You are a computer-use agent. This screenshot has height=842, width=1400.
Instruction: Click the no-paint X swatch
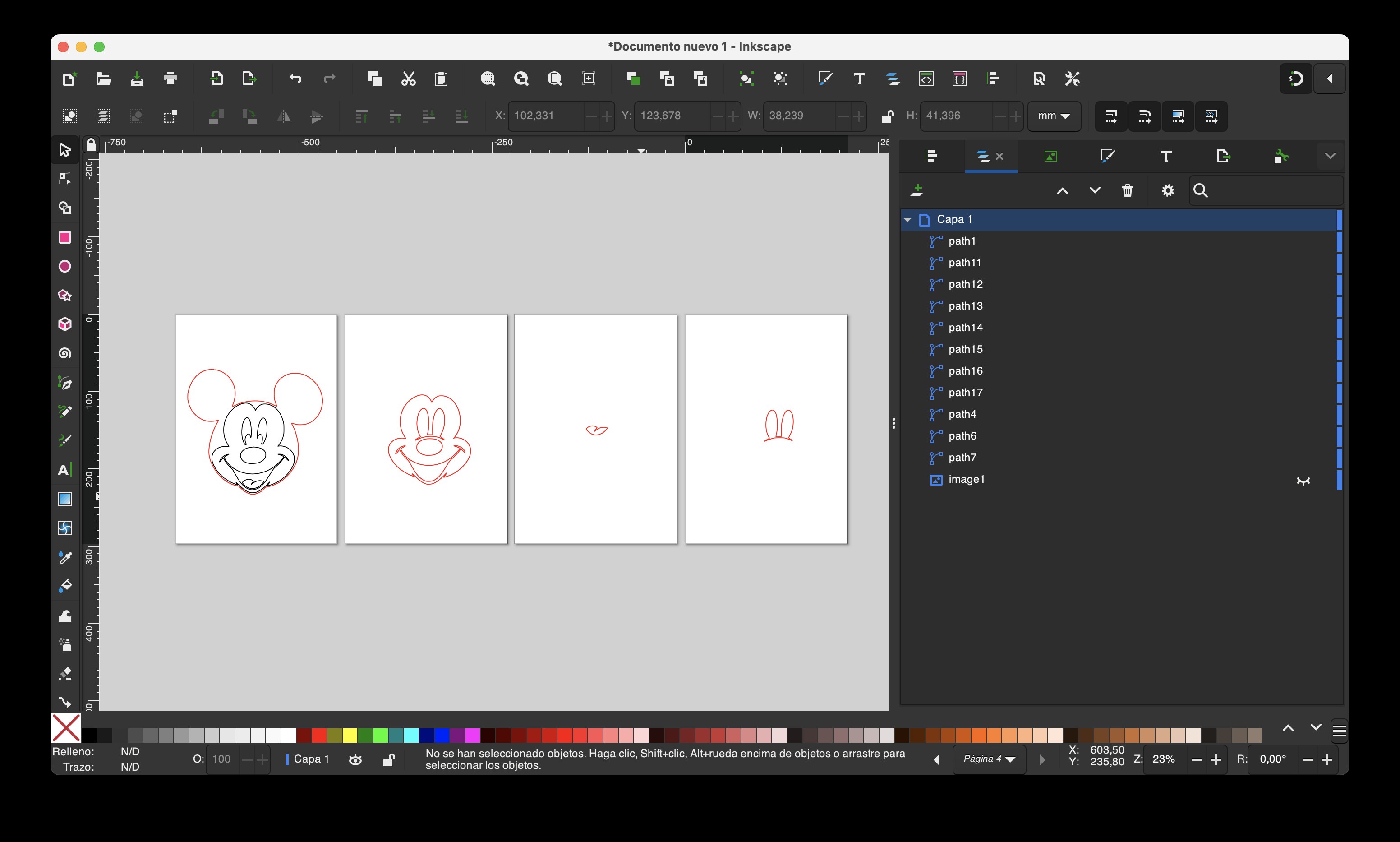click(x=66, y=728)
